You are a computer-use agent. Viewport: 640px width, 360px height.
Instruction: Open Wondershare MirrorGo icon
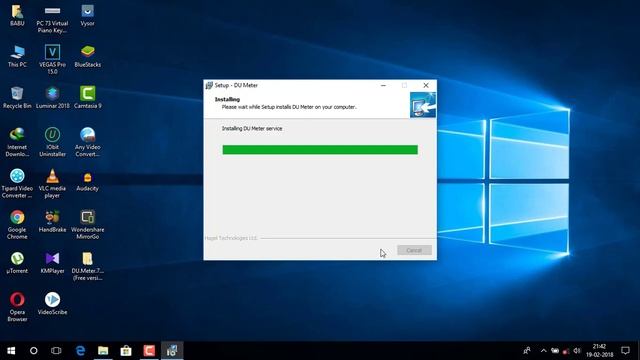coord(87,224)
